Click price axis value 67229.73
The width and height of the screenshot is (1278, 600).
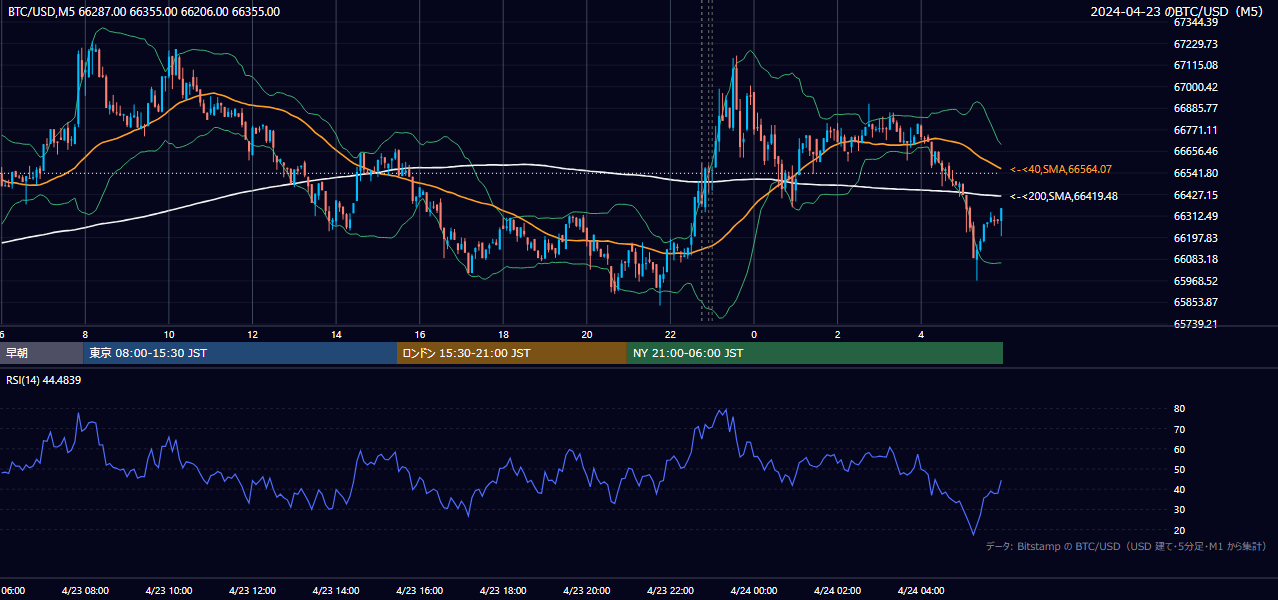1196,44
